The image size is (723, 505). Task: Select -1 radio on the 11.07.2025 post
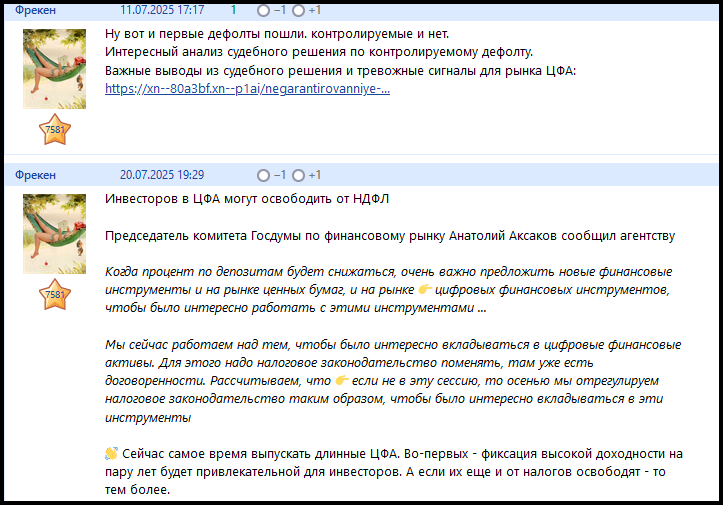pos(263,11)
